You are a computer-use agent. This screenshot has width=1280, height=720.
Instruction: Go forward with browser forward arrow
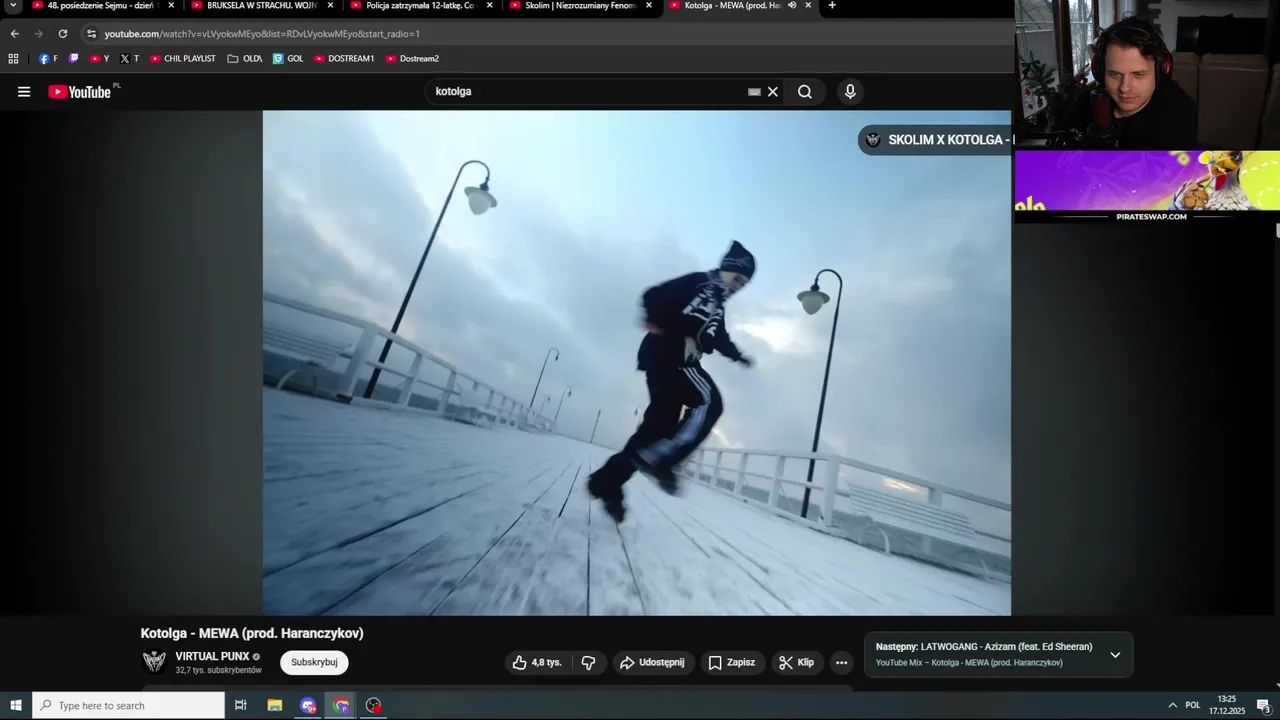[x=38, y=33]
